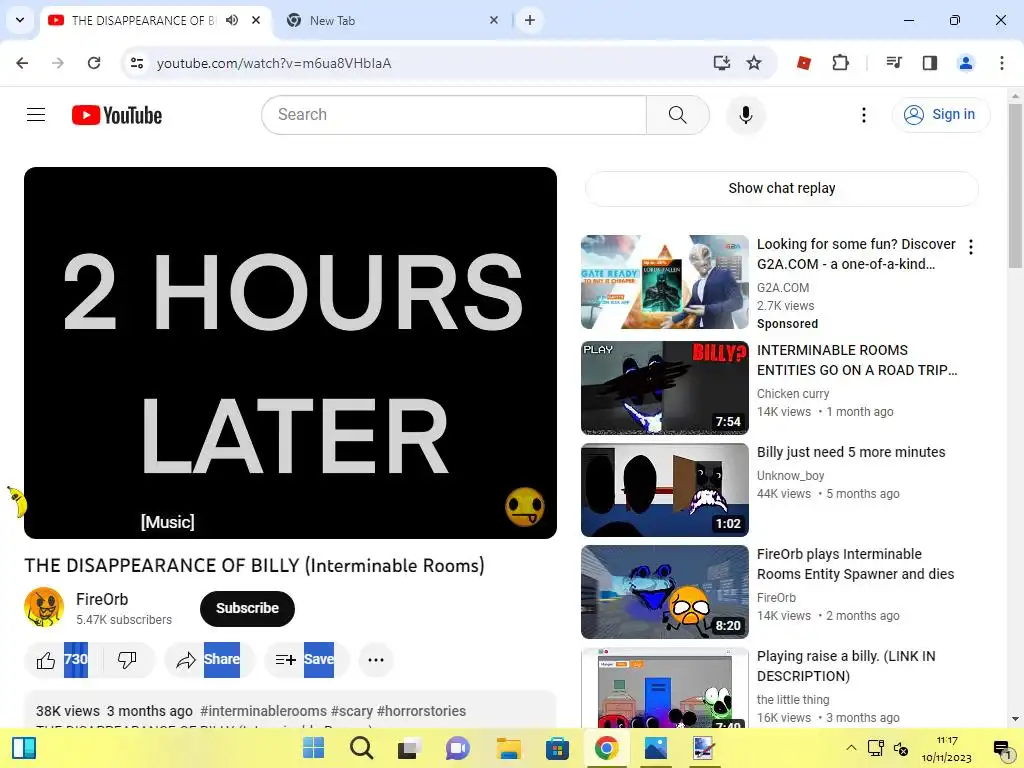Click the Sign in button

pos(940,114)
